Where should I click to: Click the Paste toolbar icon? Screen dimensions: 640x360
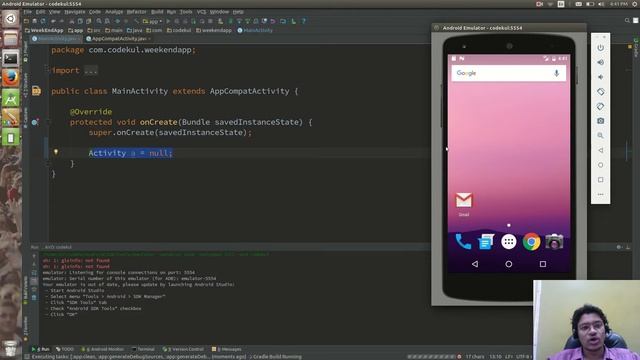tap(89, 21)
